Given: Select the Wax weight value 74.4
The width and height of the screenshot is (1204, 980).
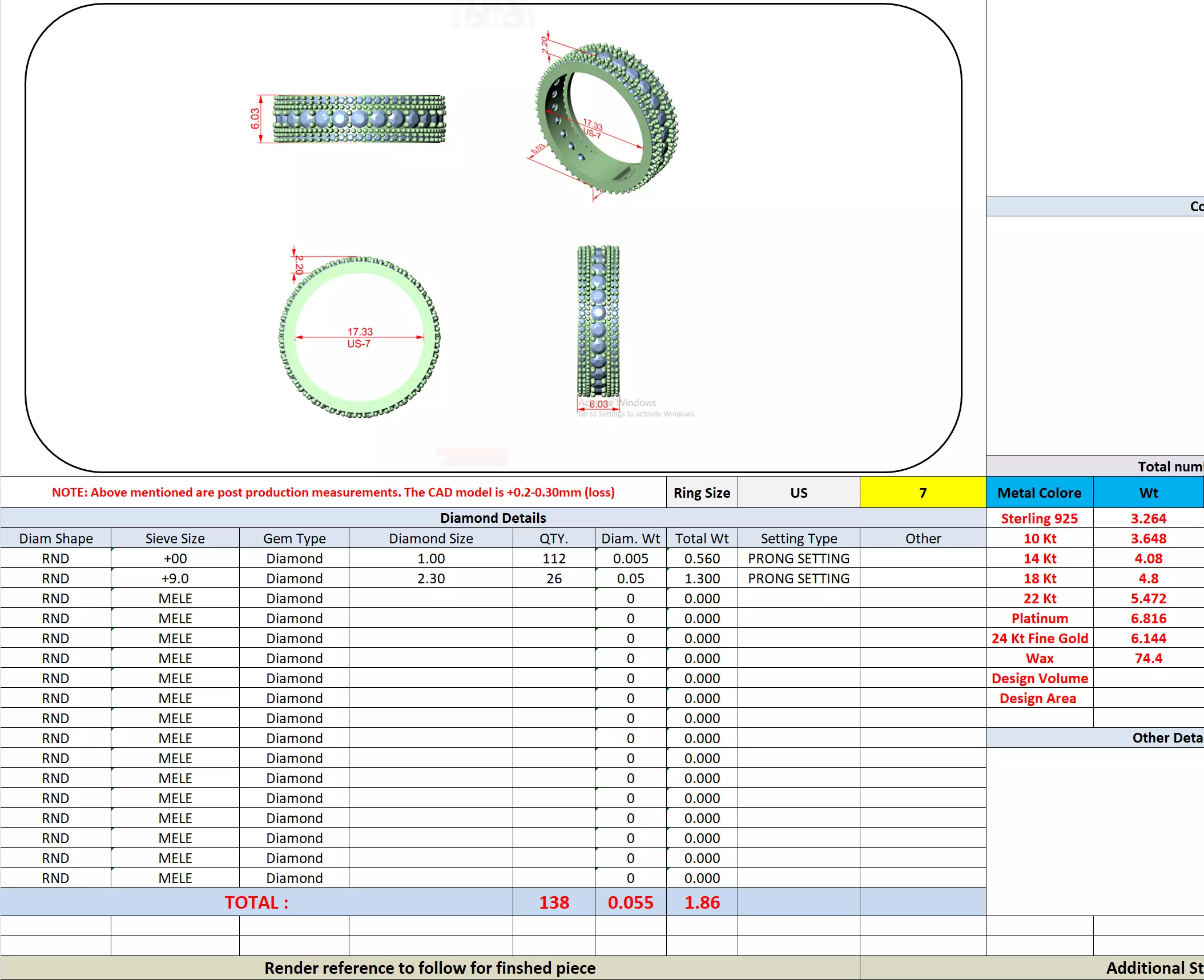Looking at the screenshot, I should (x=1148, y=658).
